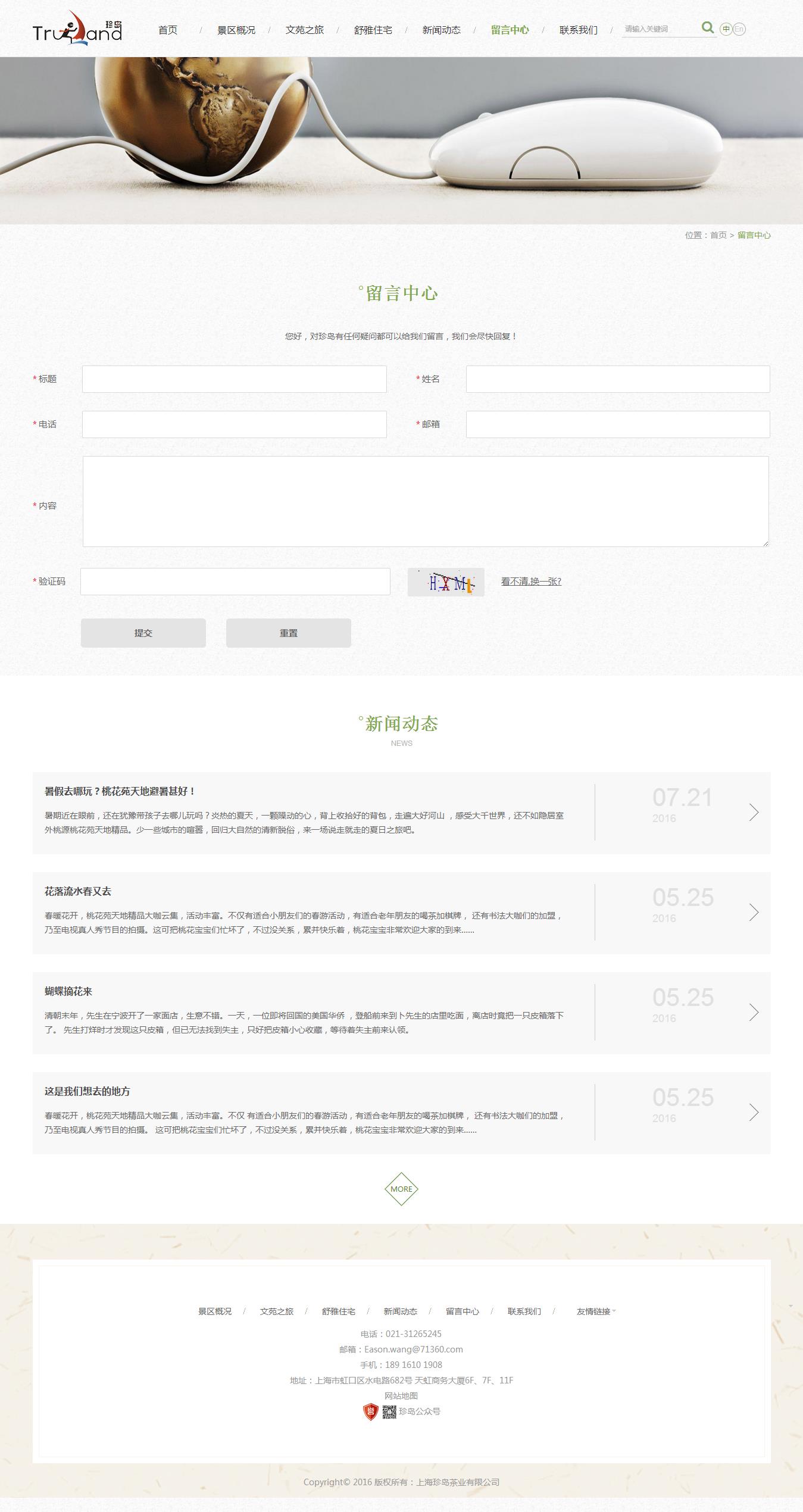The height and width of the screenshot is (1512, 803).
Task: Open the 联系我们 nav item
Action: [579, 30]
